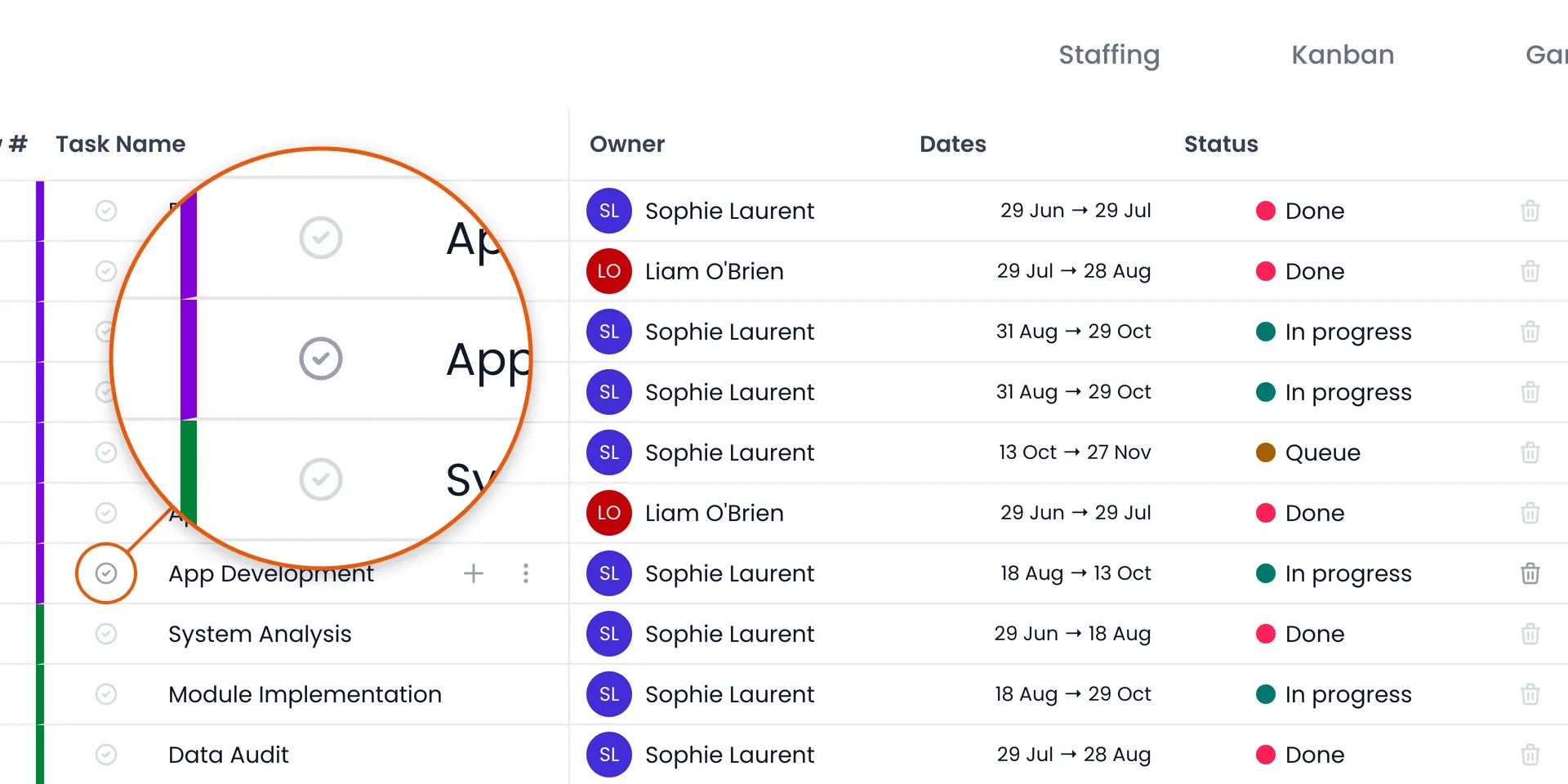Click the Dates column header
1568x784 pixels.
coord(953,144)
